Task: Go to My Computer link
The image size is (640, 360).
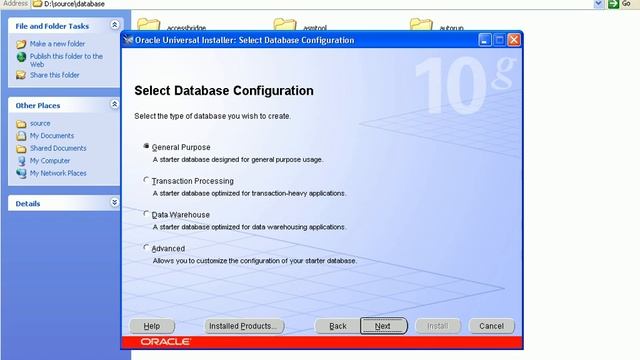Action: pyautogui.click(x=50, y=161)
